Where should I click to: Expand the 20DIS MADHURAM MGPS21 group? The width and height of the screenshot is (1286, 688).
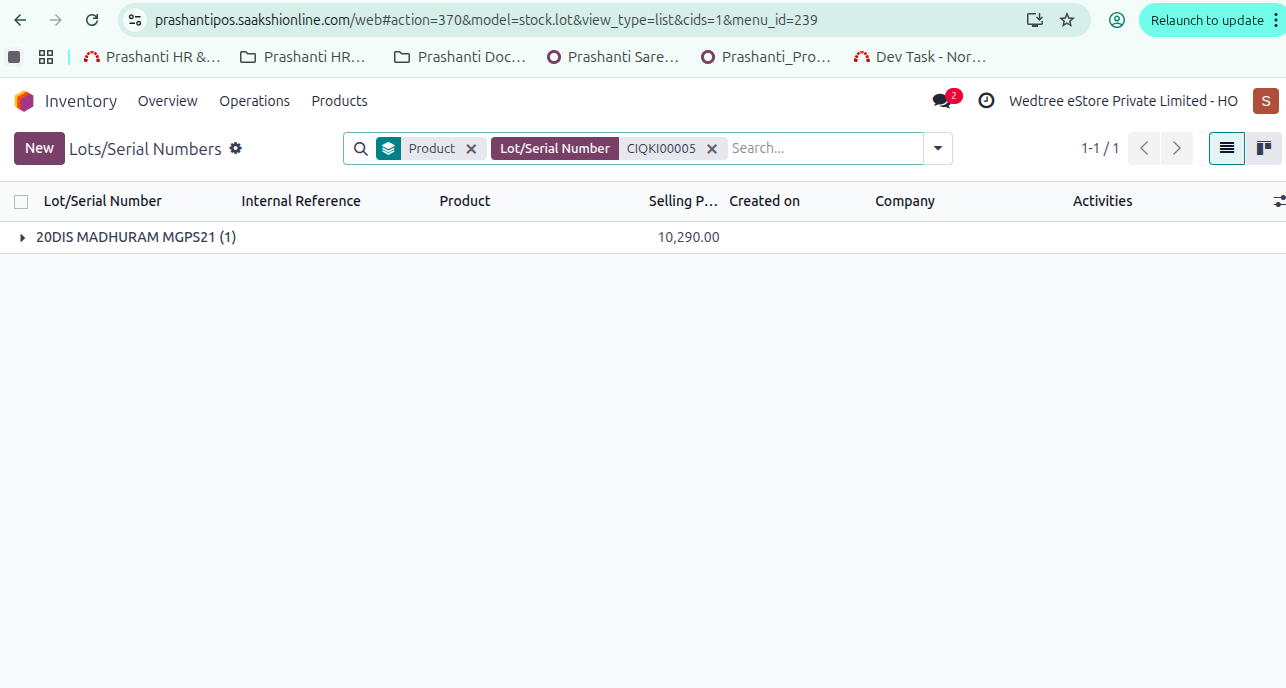click(x=23, y=238)
